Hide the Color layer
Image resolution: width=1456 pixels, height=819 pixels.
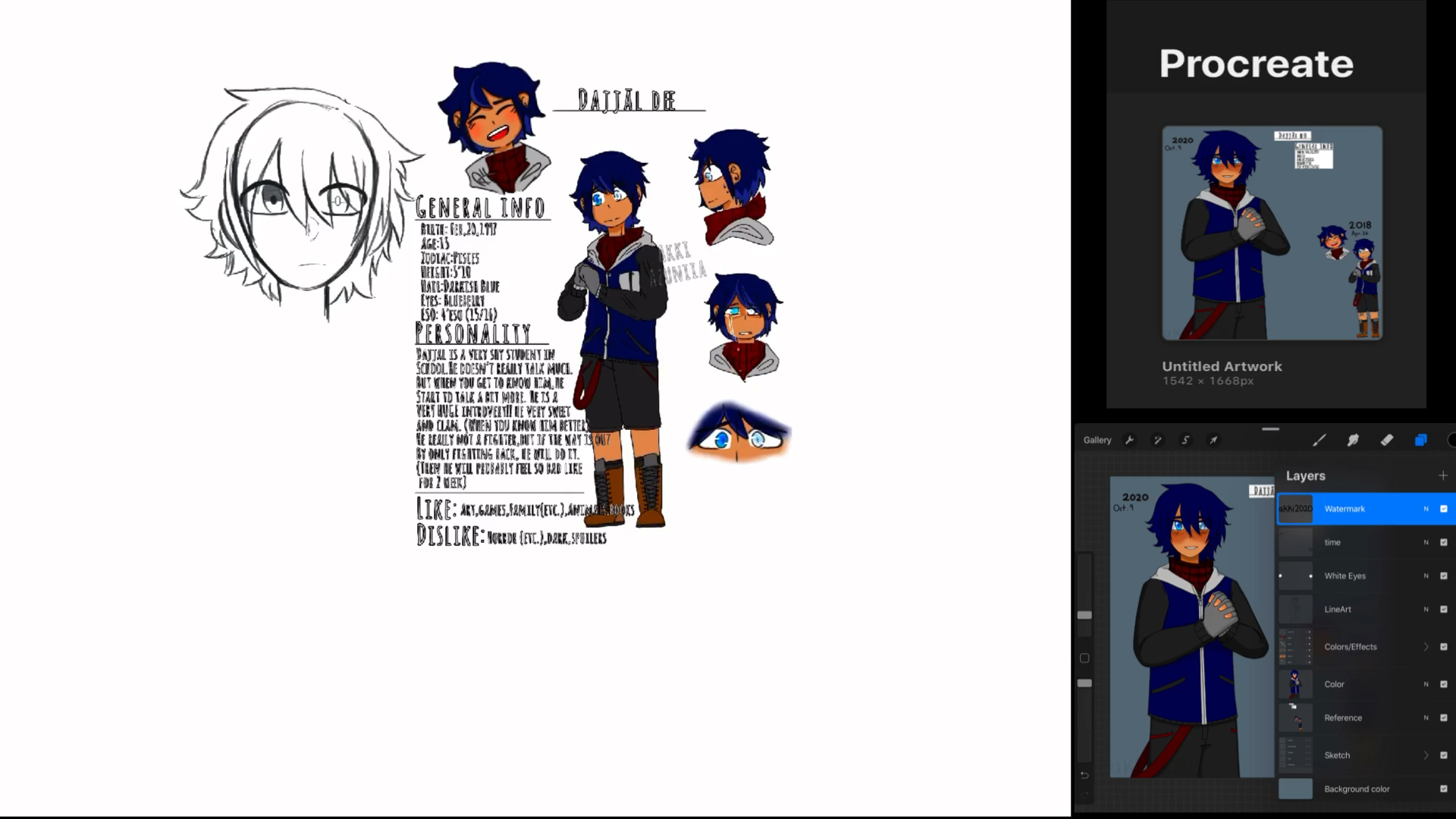pos(1444,684)
